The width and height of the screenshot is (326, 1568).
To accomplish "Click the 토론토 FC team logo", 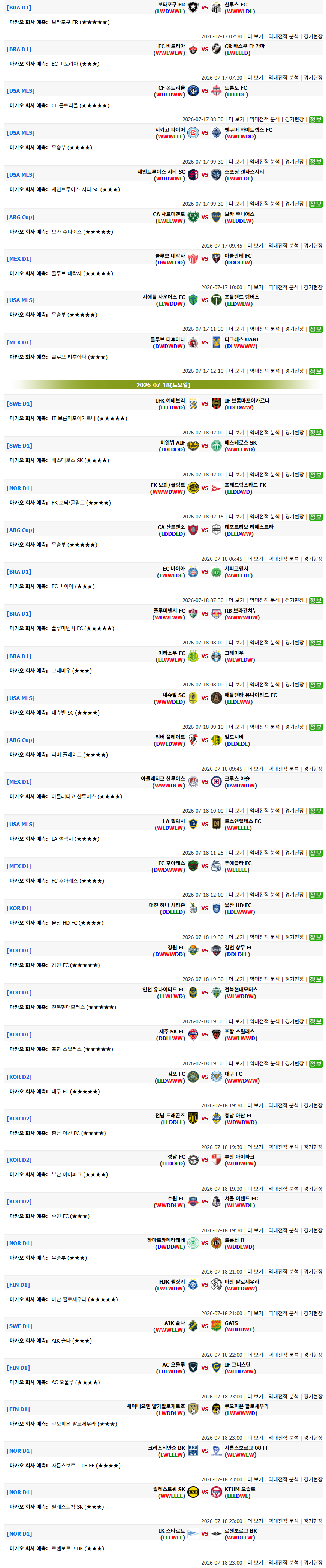I will [x=216, y=91].
